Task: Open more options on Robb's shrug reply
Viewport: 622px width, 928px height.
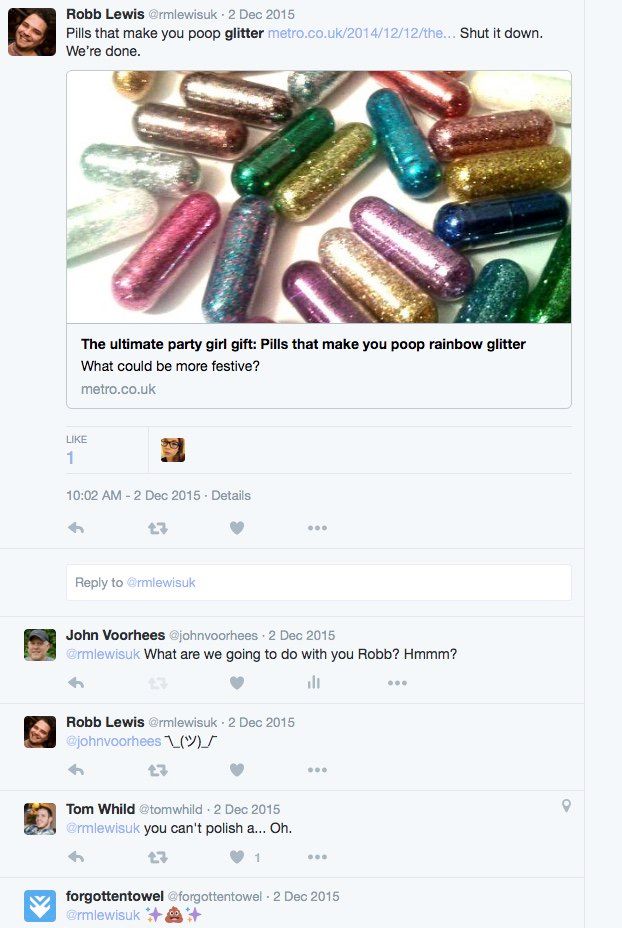Action: (317, 770)
